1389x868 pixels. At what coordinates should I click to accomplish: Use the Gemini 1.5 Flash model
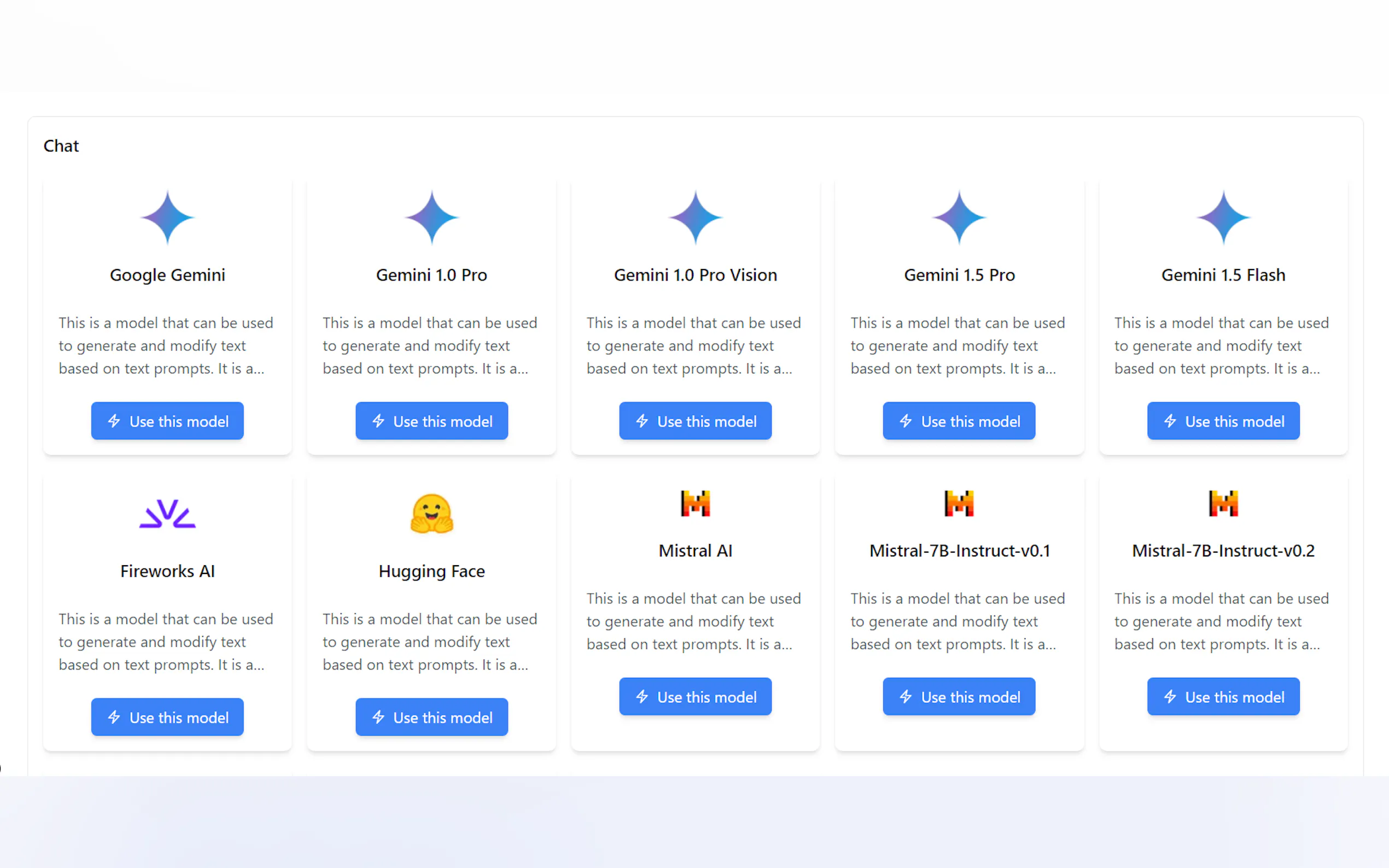[1223, 421]
